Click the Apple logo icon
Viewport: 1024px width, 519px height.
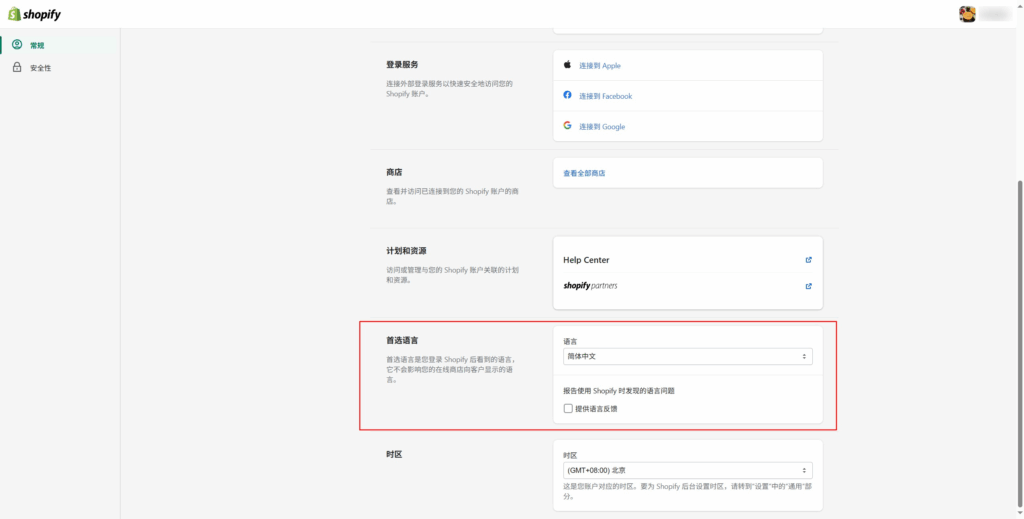pos(567,65)
